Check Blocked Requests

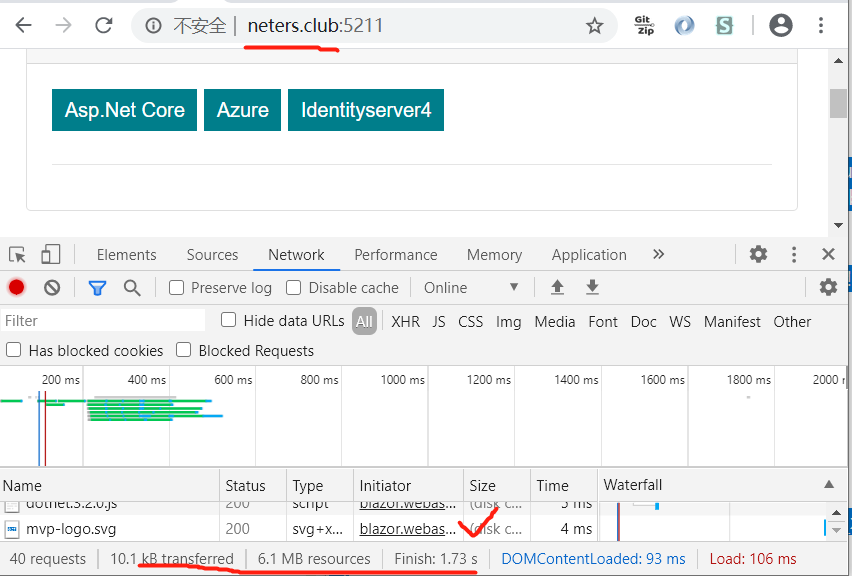click(184, 350)
